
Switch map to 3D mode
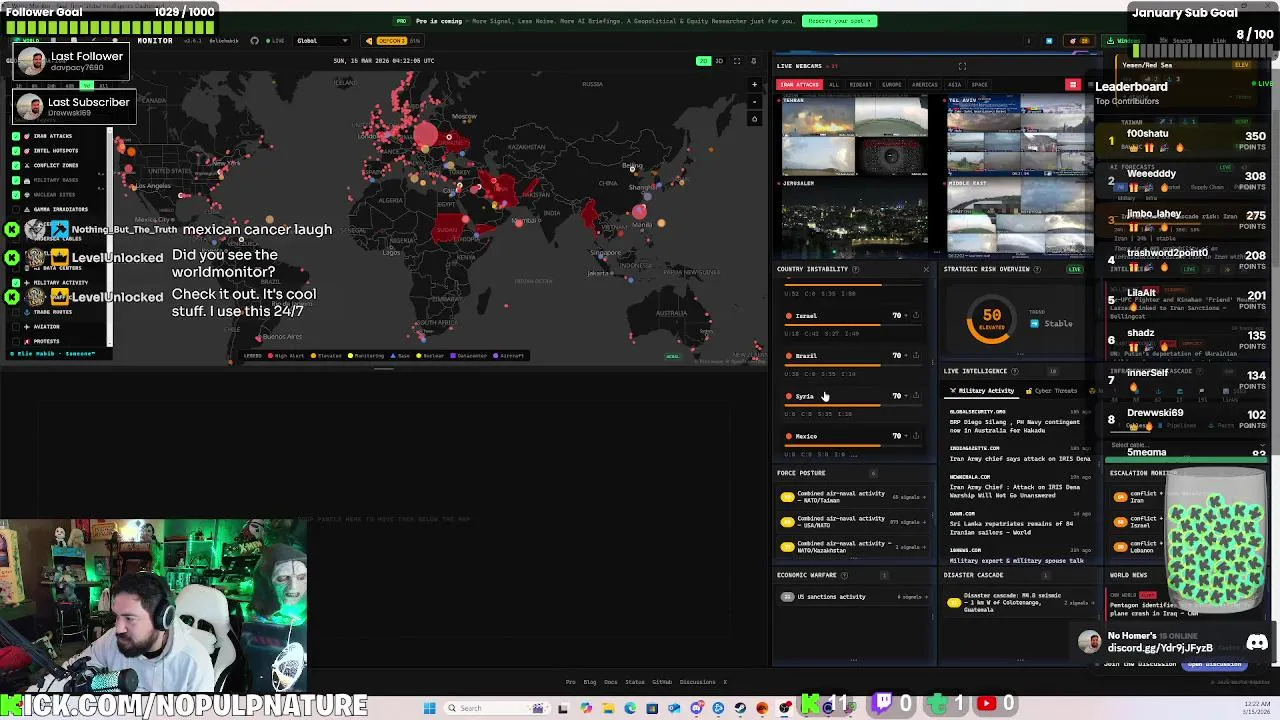click(718, 61)
